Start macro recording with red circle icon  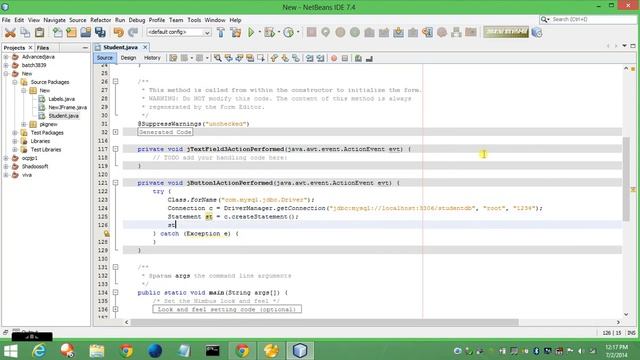click(x=334, y=58)
